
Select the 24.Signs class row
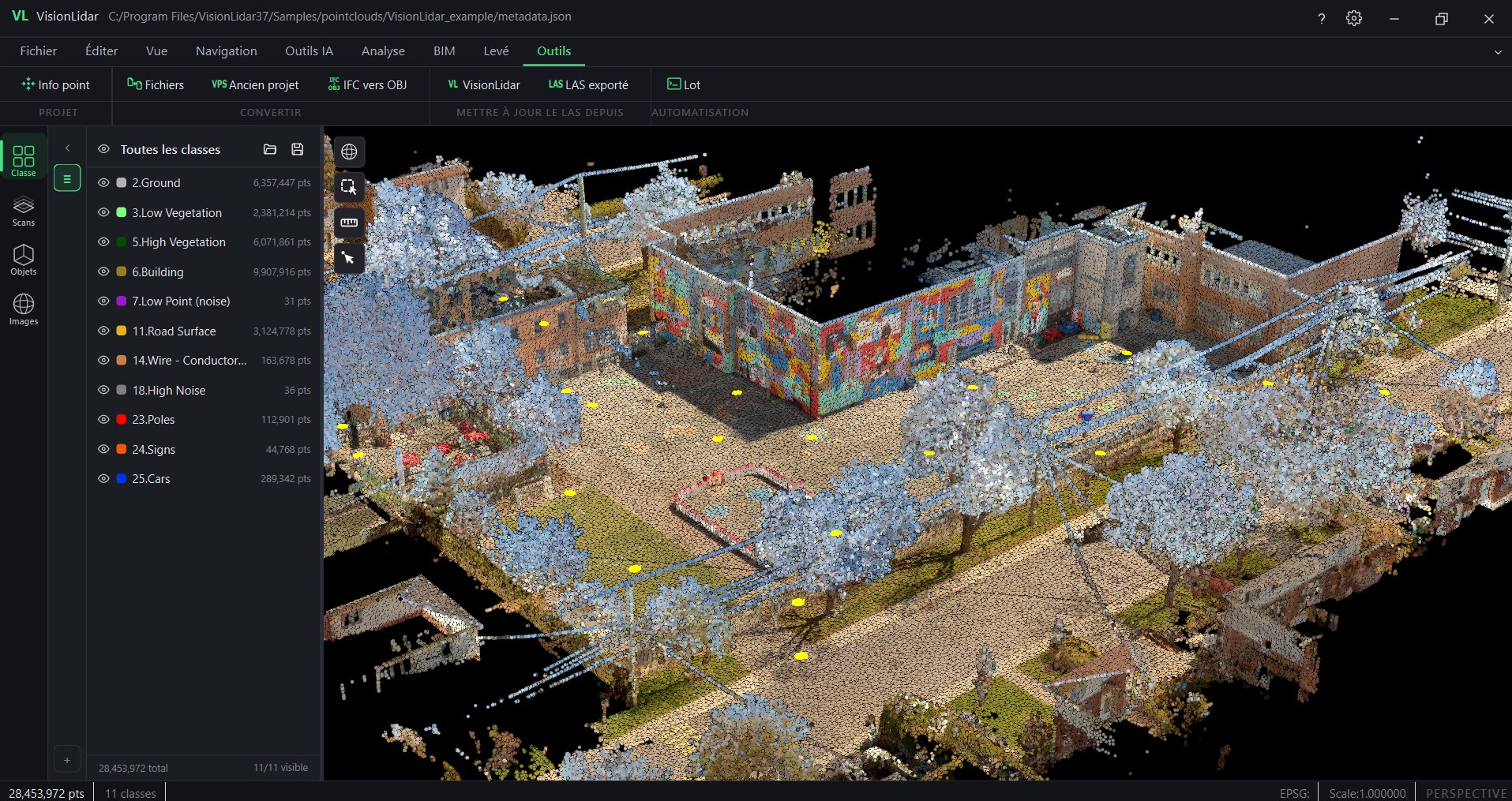tap(204, 449)
